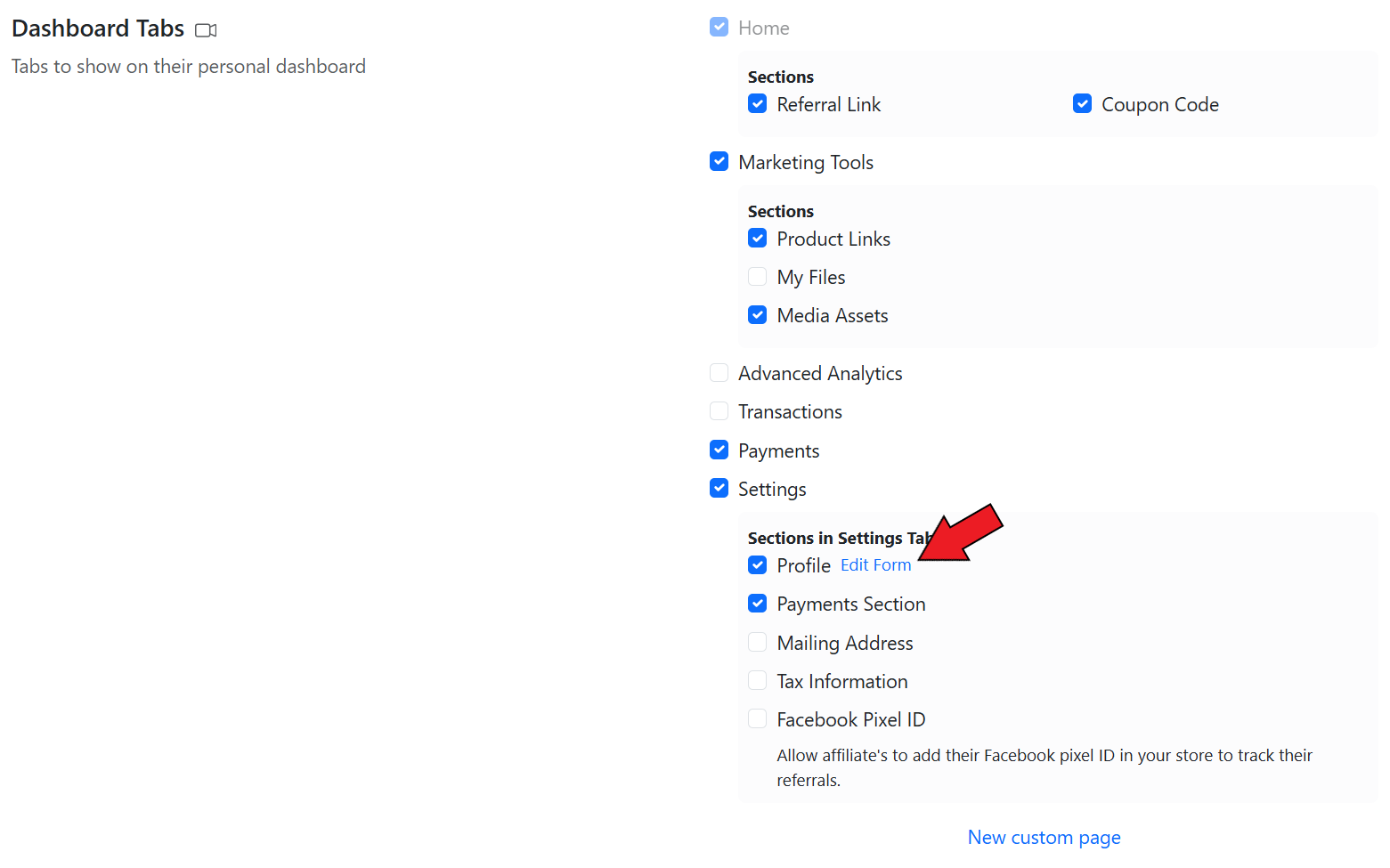
Task: Check the Tax Information option
Action: (x=757, y=681)
